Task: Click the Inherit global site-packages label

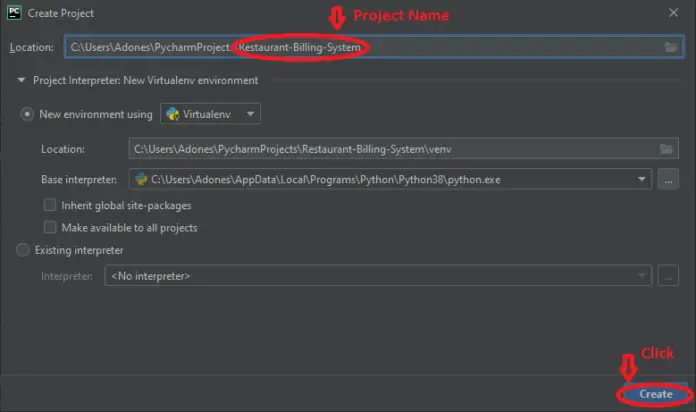Action: pyautogui.click(x=126, y=206)
